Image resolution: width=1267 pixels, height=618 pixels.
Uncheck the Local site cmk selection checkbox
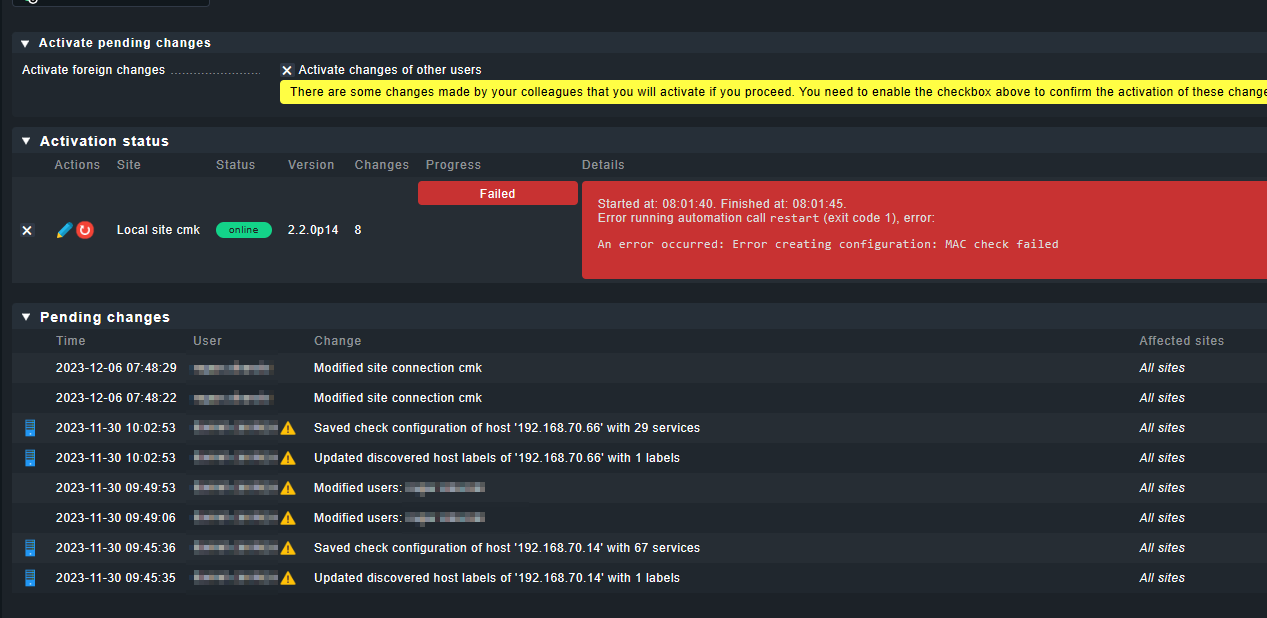tap(27, 230)
